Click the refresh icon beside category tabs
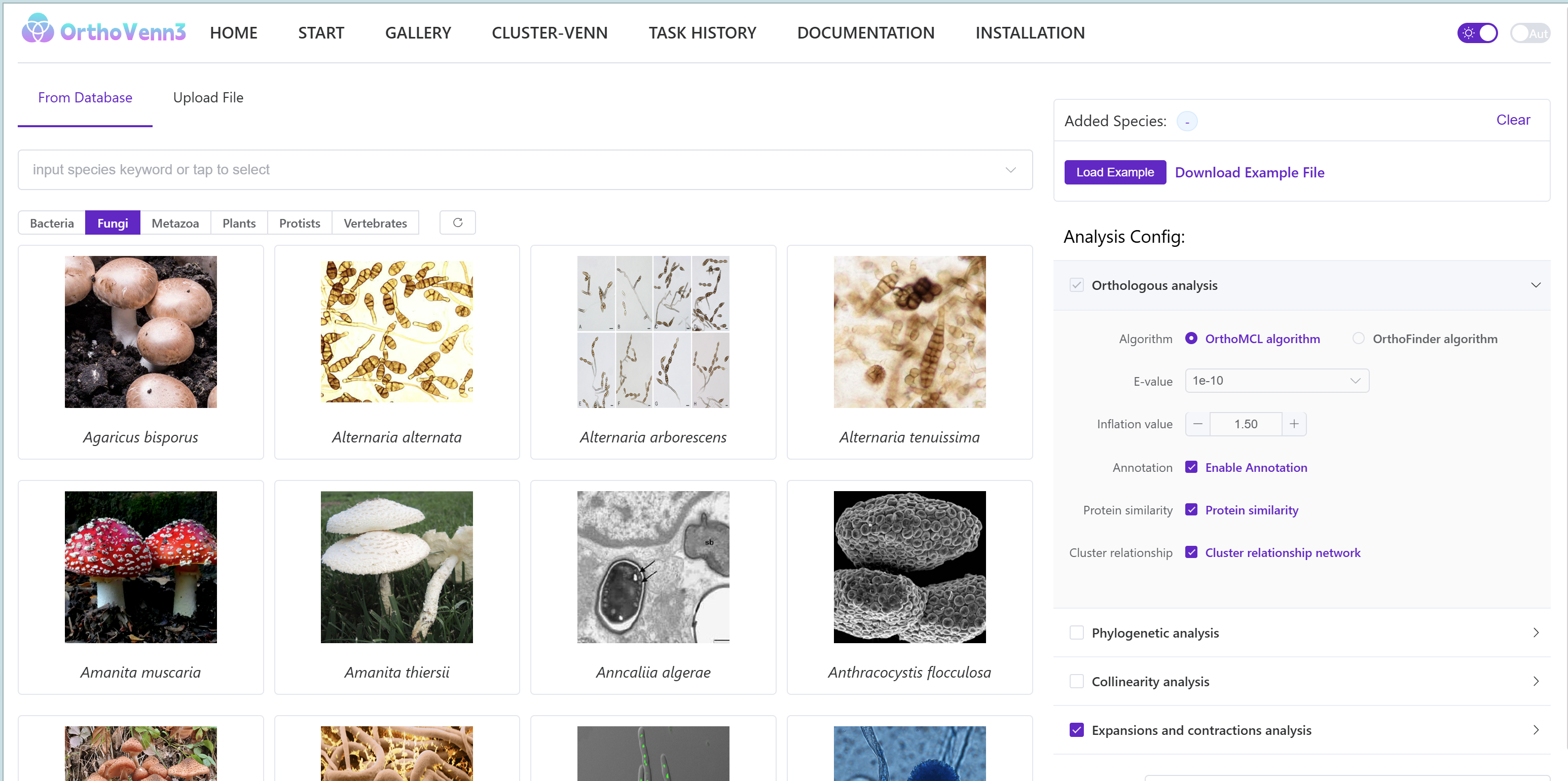This screenshot has width=1568, height=781. [x=457, y=222]
